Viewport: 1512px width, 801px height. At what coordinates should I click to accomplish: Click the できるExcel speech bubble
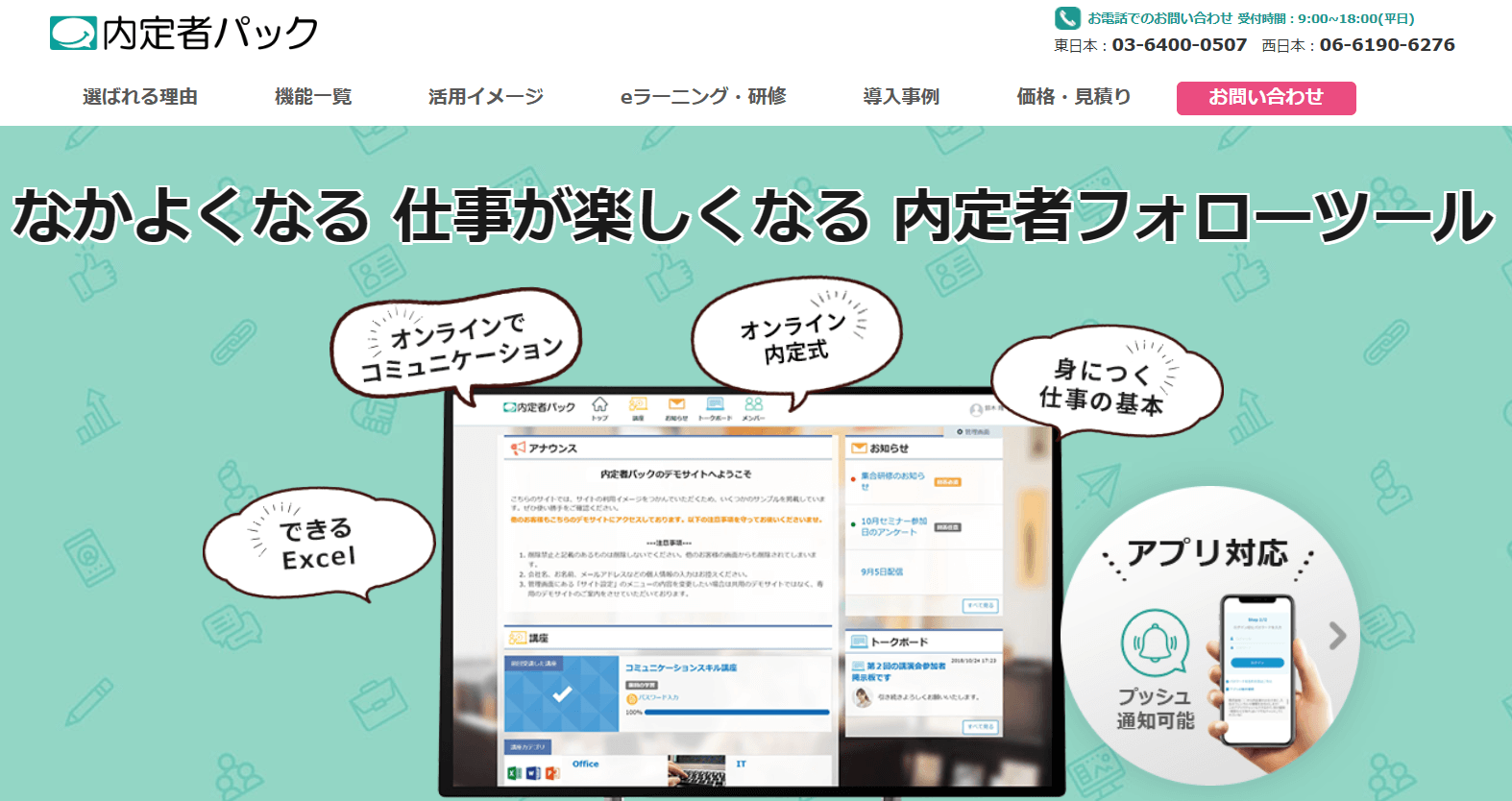319,544
